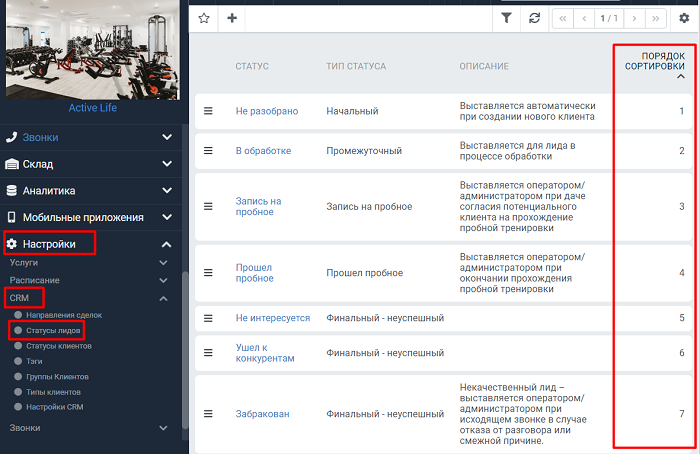The image size is (700, 454).
Task: Click Услуги settings submenu label
Action: click(24, 262)
